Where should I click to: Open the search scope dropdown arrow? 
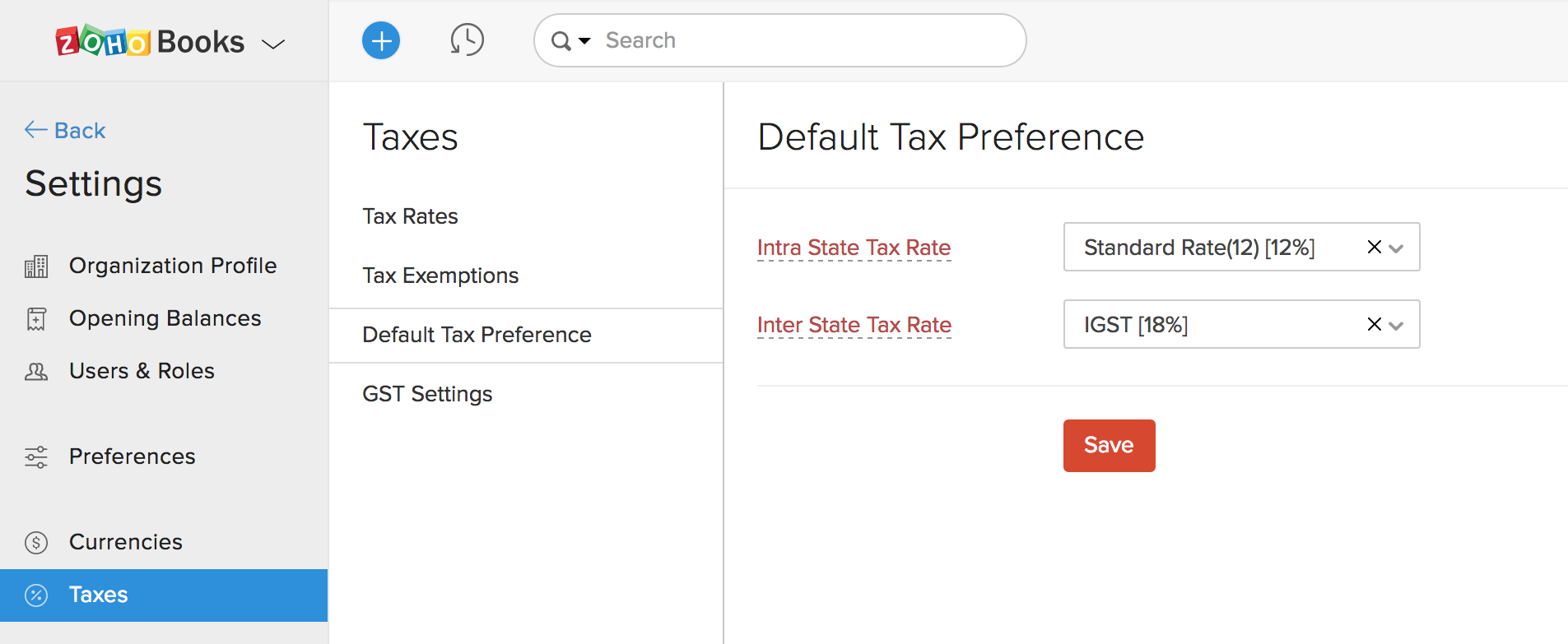pyautogui.click(x=585, y=39)
